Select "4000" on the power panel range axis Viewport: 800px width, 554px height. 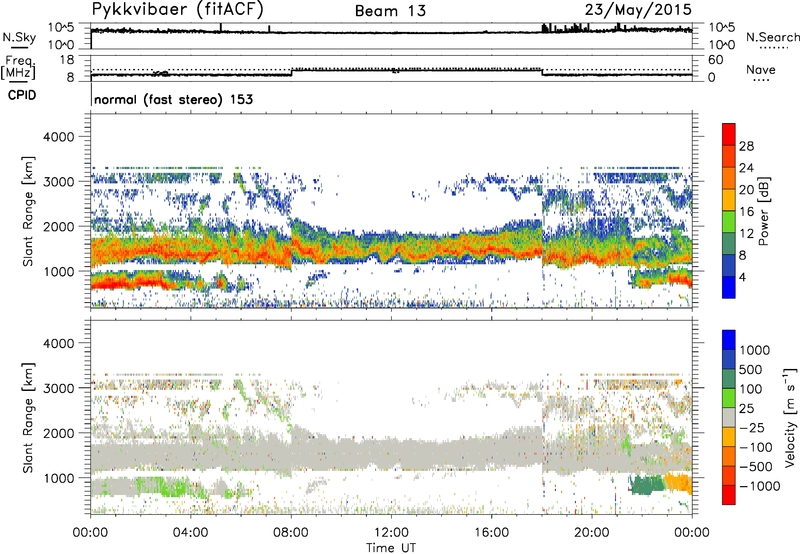(x=58, y=137)
